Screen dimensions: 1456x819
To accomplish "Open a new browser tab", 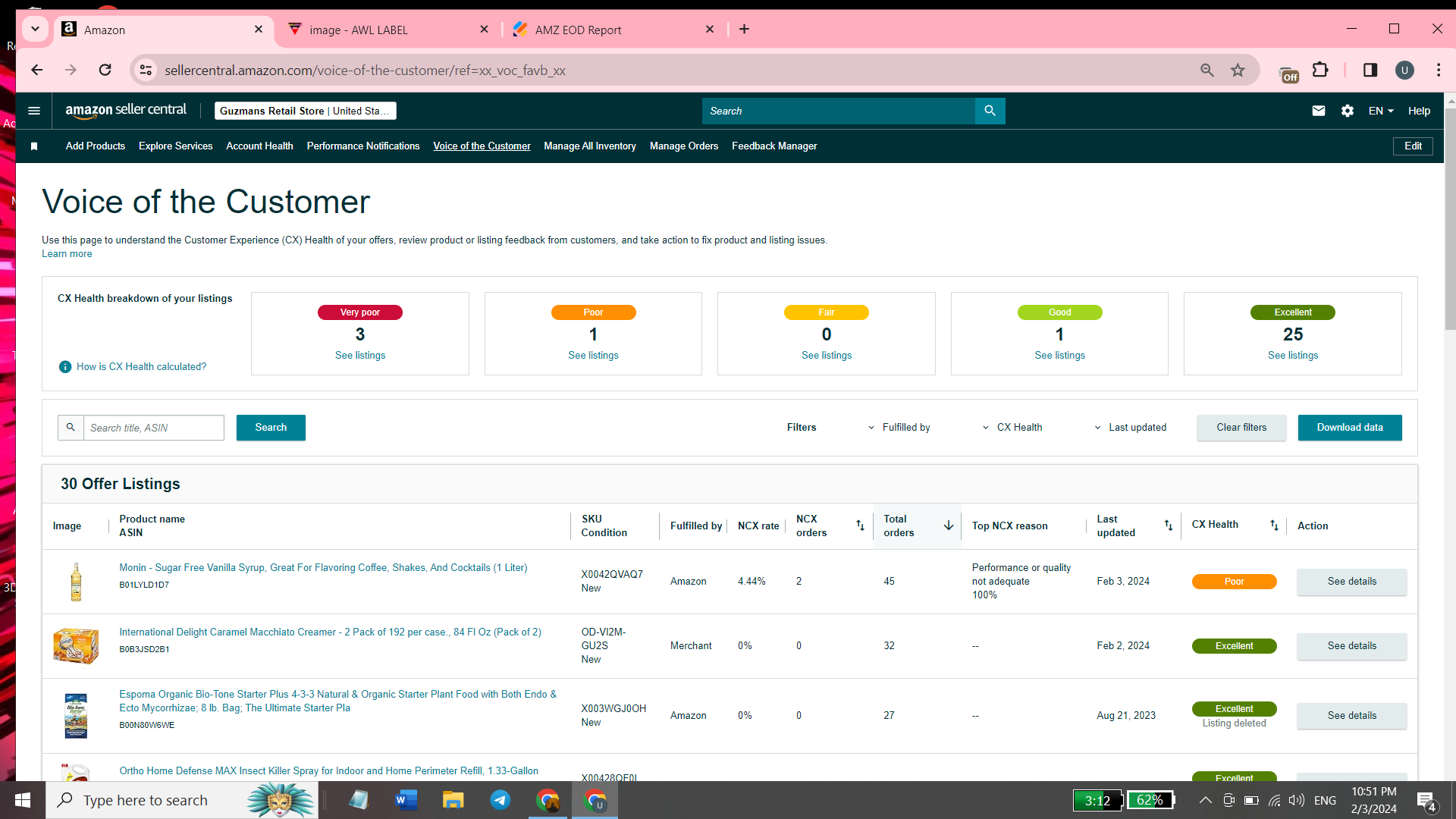I will point(745,30).
